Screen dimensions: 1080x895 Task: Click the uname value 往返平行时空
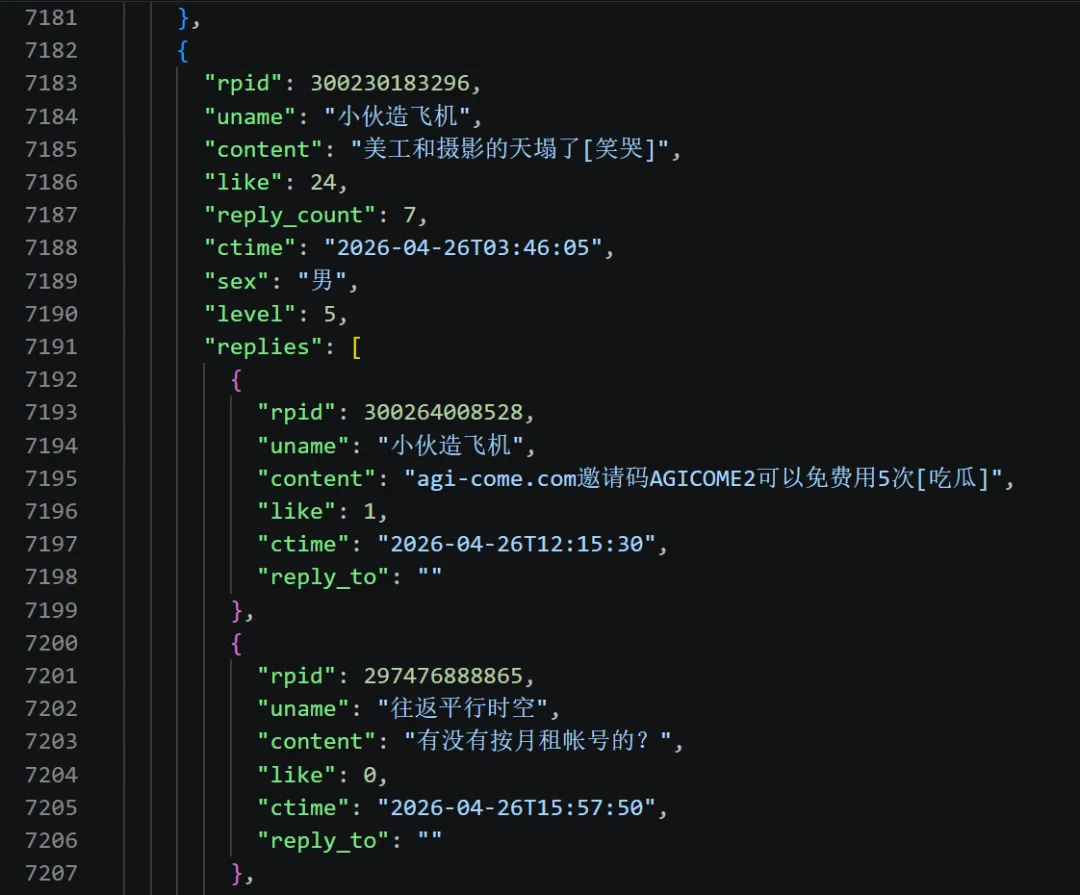(x=463, y=708)
